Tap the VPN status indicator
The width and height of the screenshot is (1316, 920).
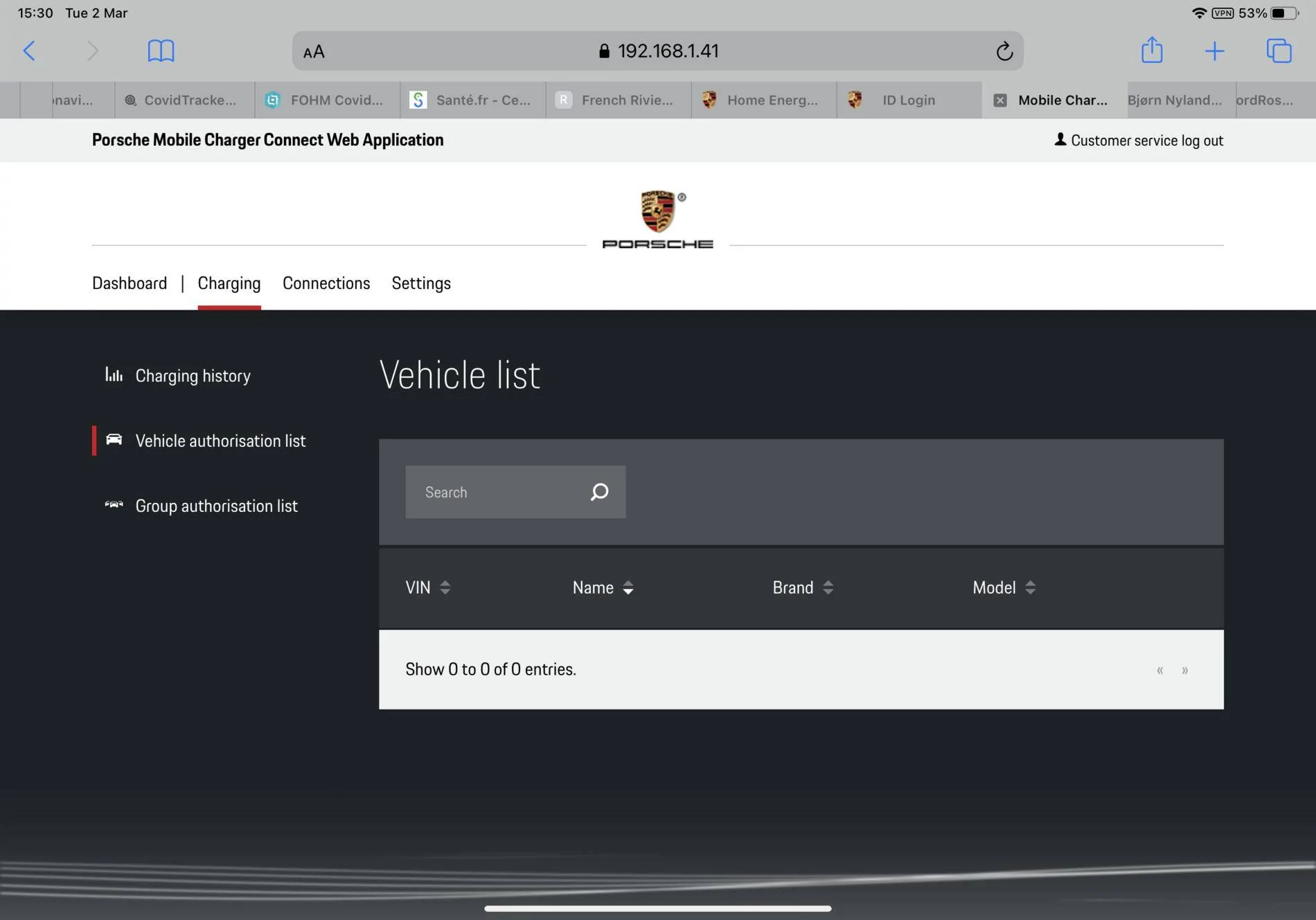[x=1222, y=12]
